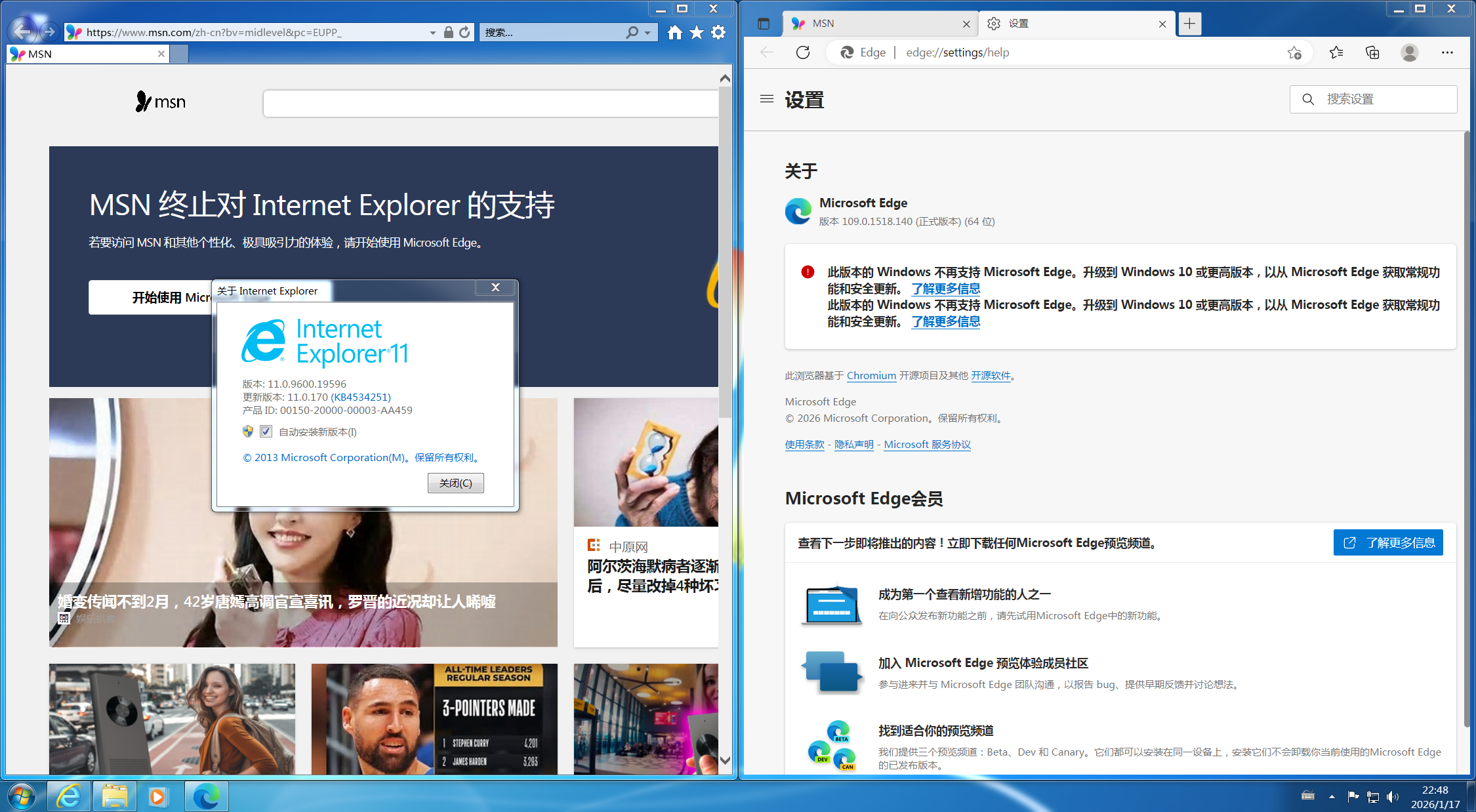Open IE Favorites star icon

(x=697, y=32)
